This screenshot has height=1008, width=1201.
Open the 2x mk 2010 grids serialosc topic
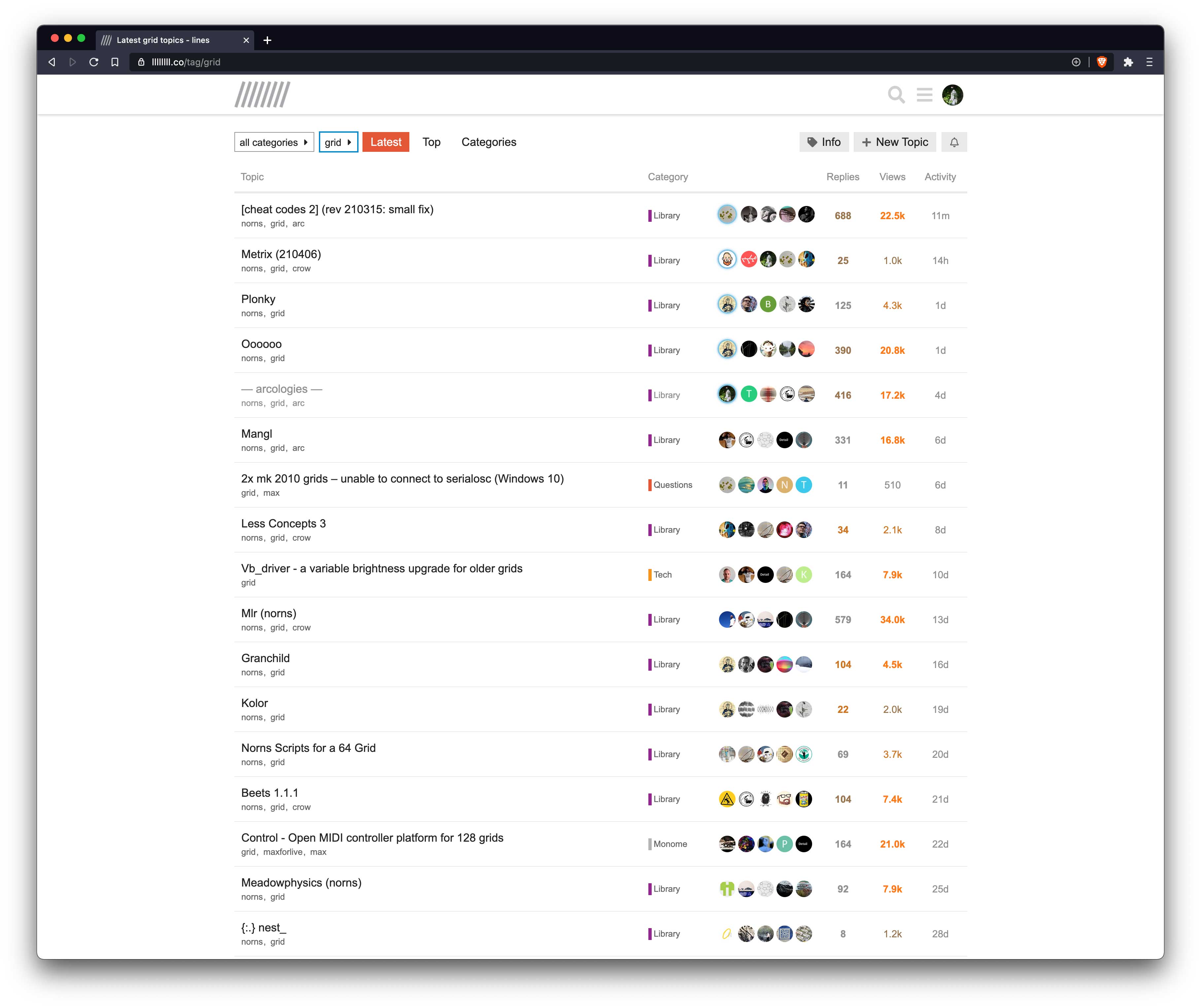(402, 479)
